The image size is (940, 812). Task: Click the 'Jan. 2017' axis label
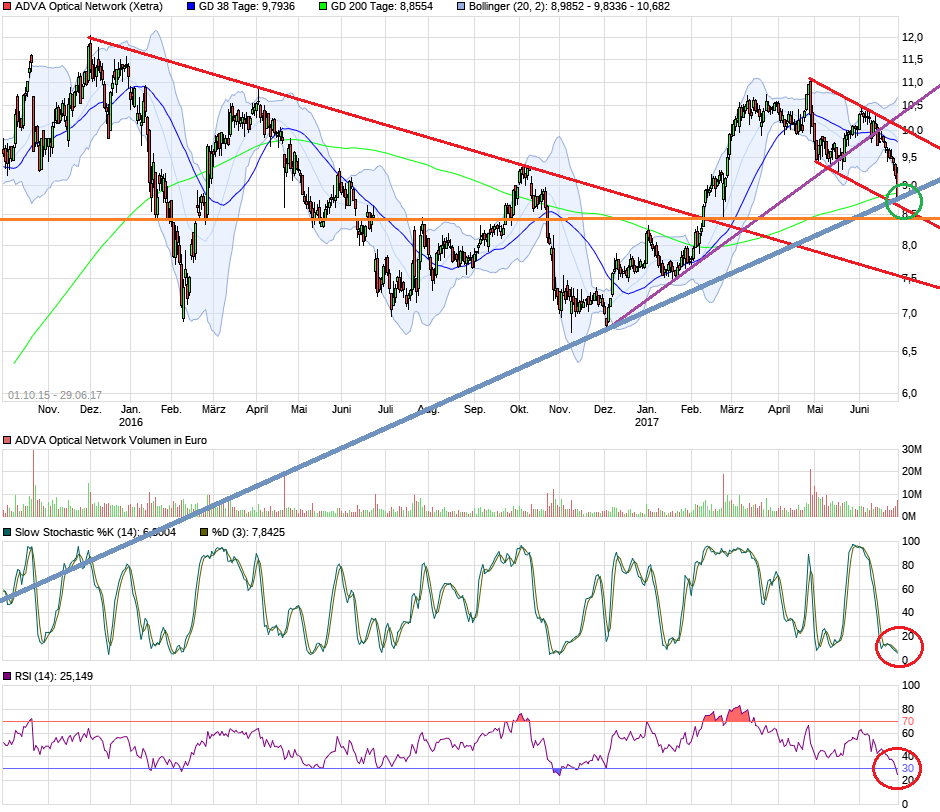click(647, 416)
